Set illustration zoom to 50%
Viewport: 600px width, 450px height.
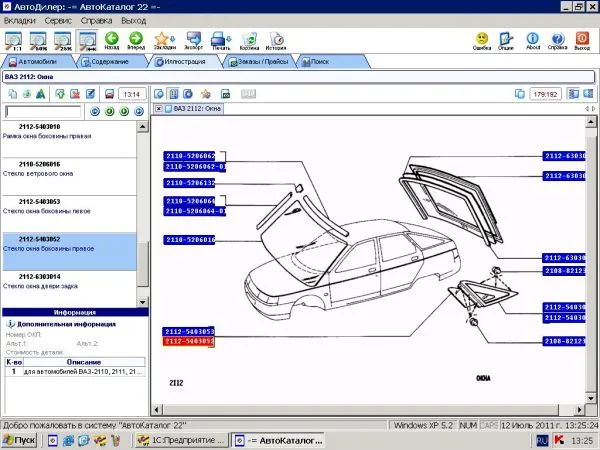pos(38,41)
